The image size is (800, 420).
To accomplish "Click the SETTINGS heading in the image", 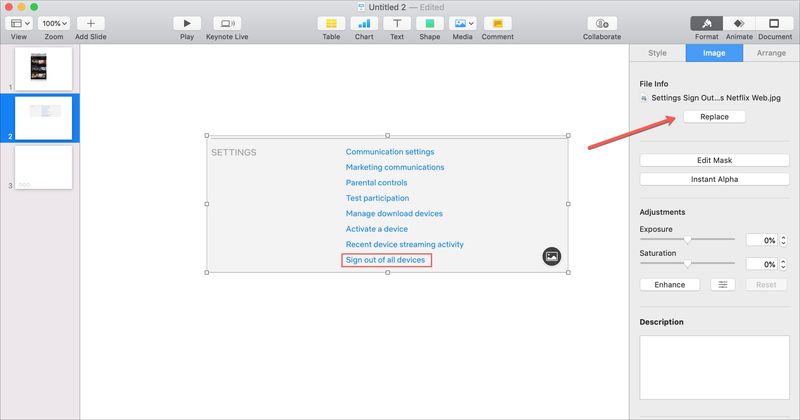I will (234, 153).
